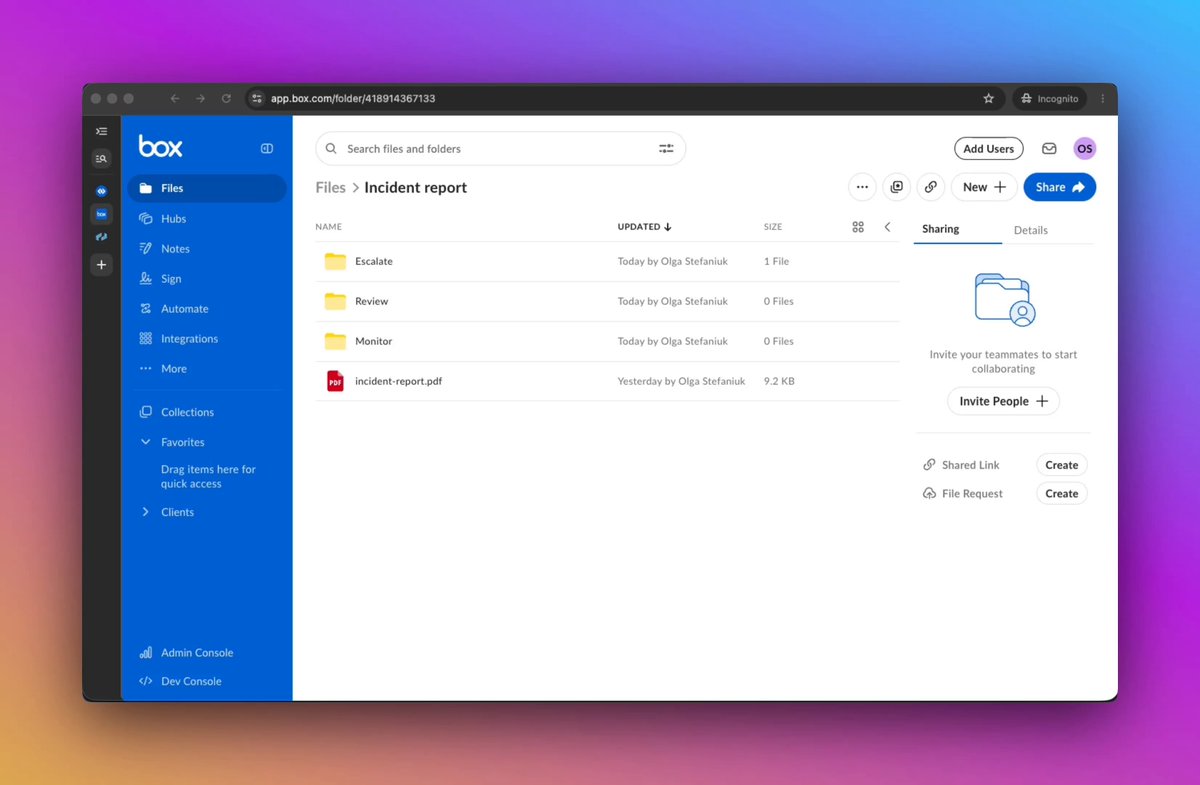Viewport: 1200px width, 785px height.
Task: Create a Shared Link
Action: pyautogui.click(x=1061, y=465)
